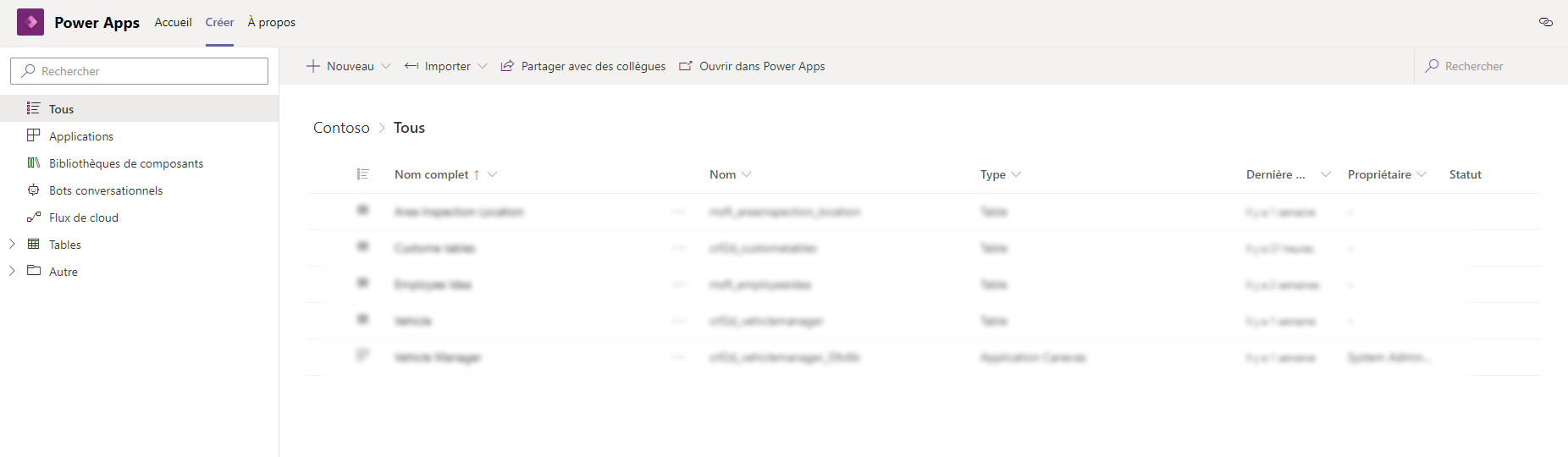Open more options for Vehicle row
Viewport: 1568px width, 457px height.
(x=679, y=321)
